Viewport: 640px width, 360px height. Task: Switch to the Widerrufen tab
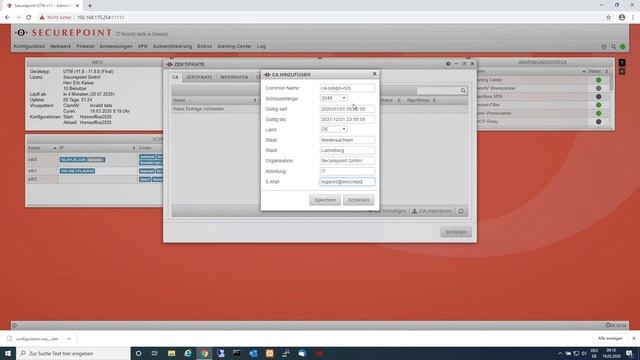[x=234, y=77]
